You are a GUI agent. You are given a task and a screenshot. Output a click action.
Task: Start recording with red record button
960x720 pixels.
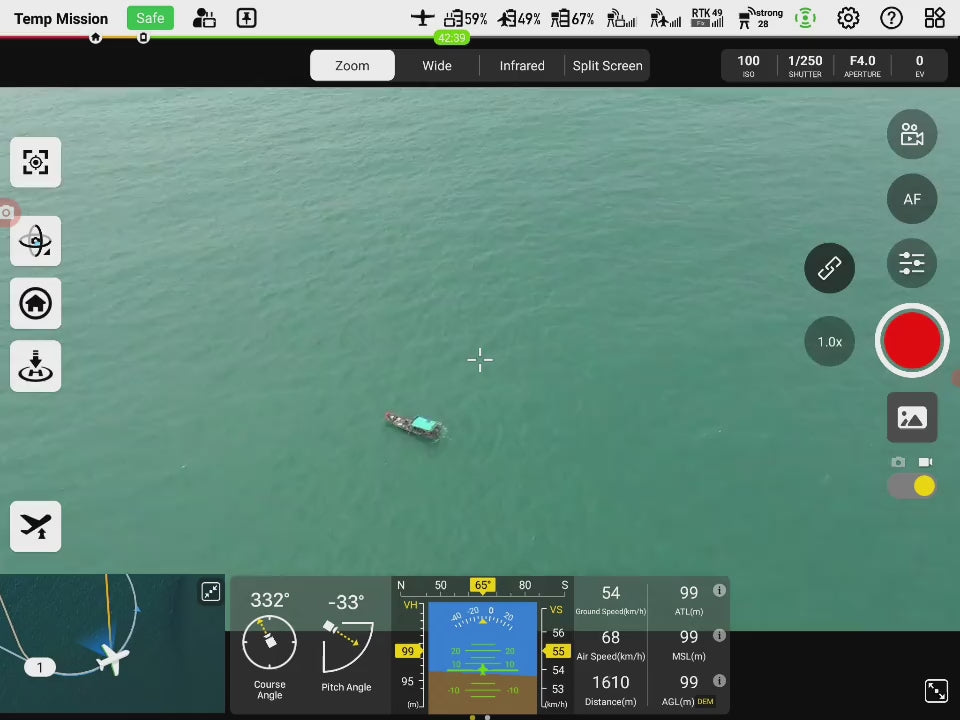(911, 341)
